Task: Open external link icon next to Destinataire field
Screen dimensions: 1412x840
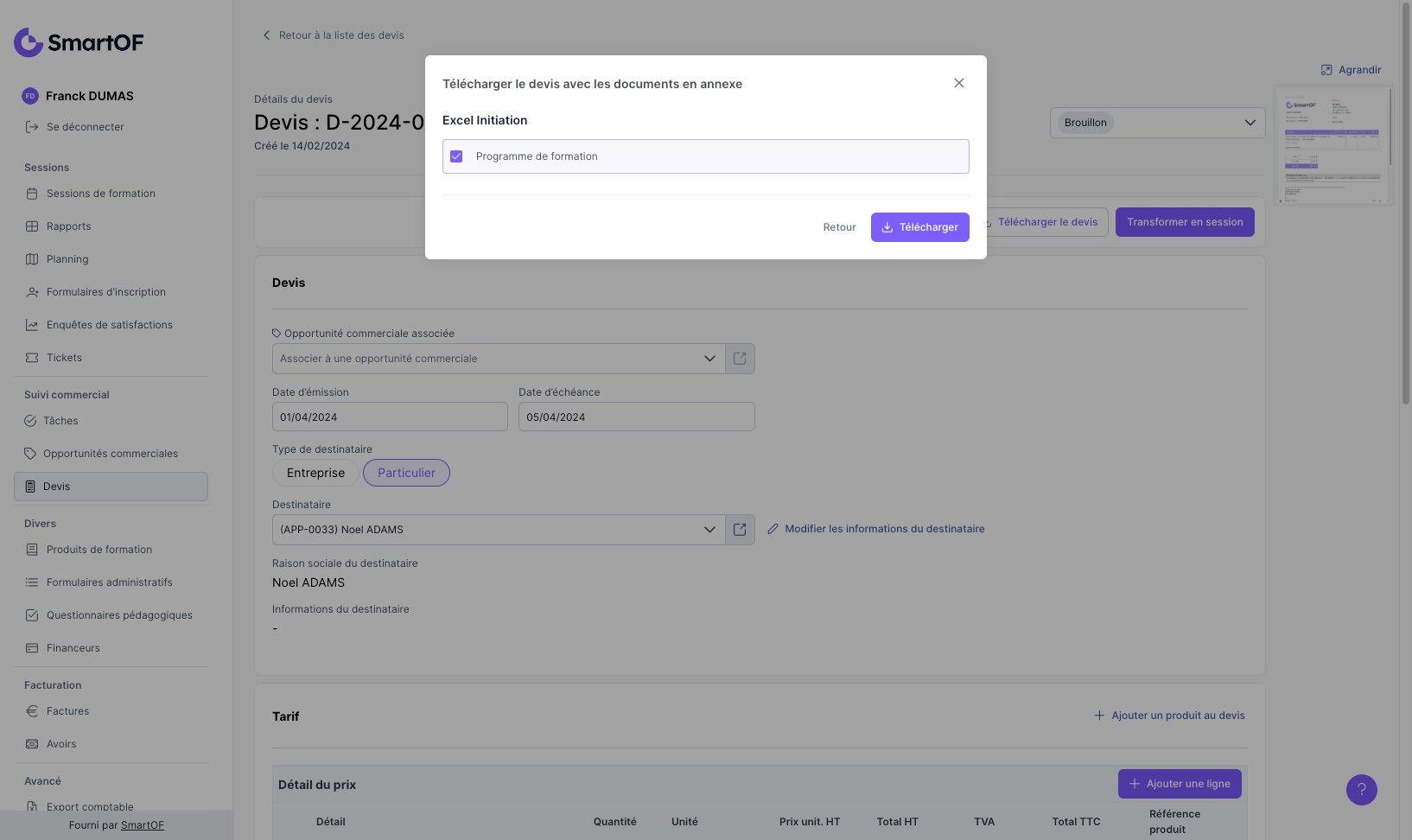Action: tap(740, 530)
